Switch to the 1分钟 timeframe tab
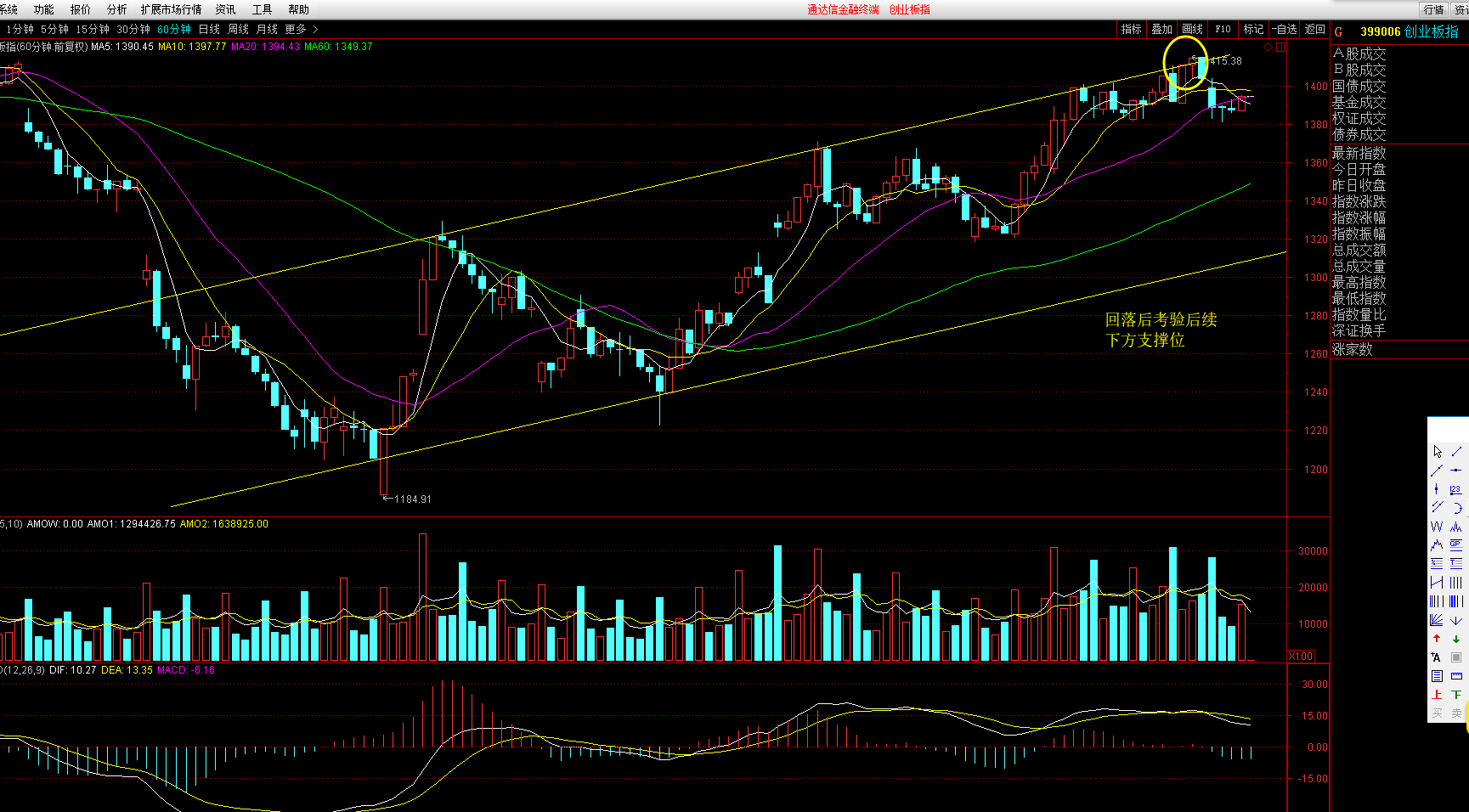Screen dimensions: 1469x812 [19, 29]
